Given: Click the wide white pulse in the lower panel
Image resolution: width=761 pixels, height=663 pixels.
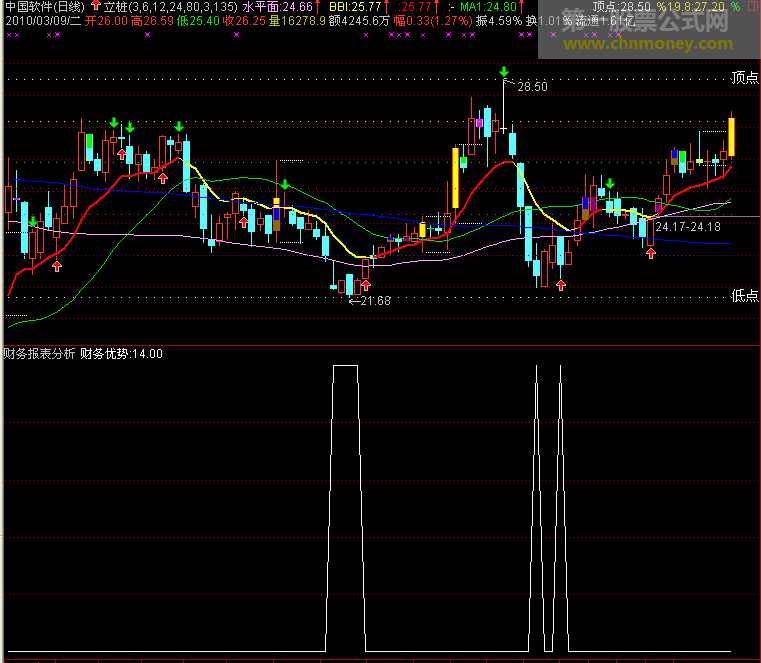Looking at the screenshot, I should pos(345,500).
